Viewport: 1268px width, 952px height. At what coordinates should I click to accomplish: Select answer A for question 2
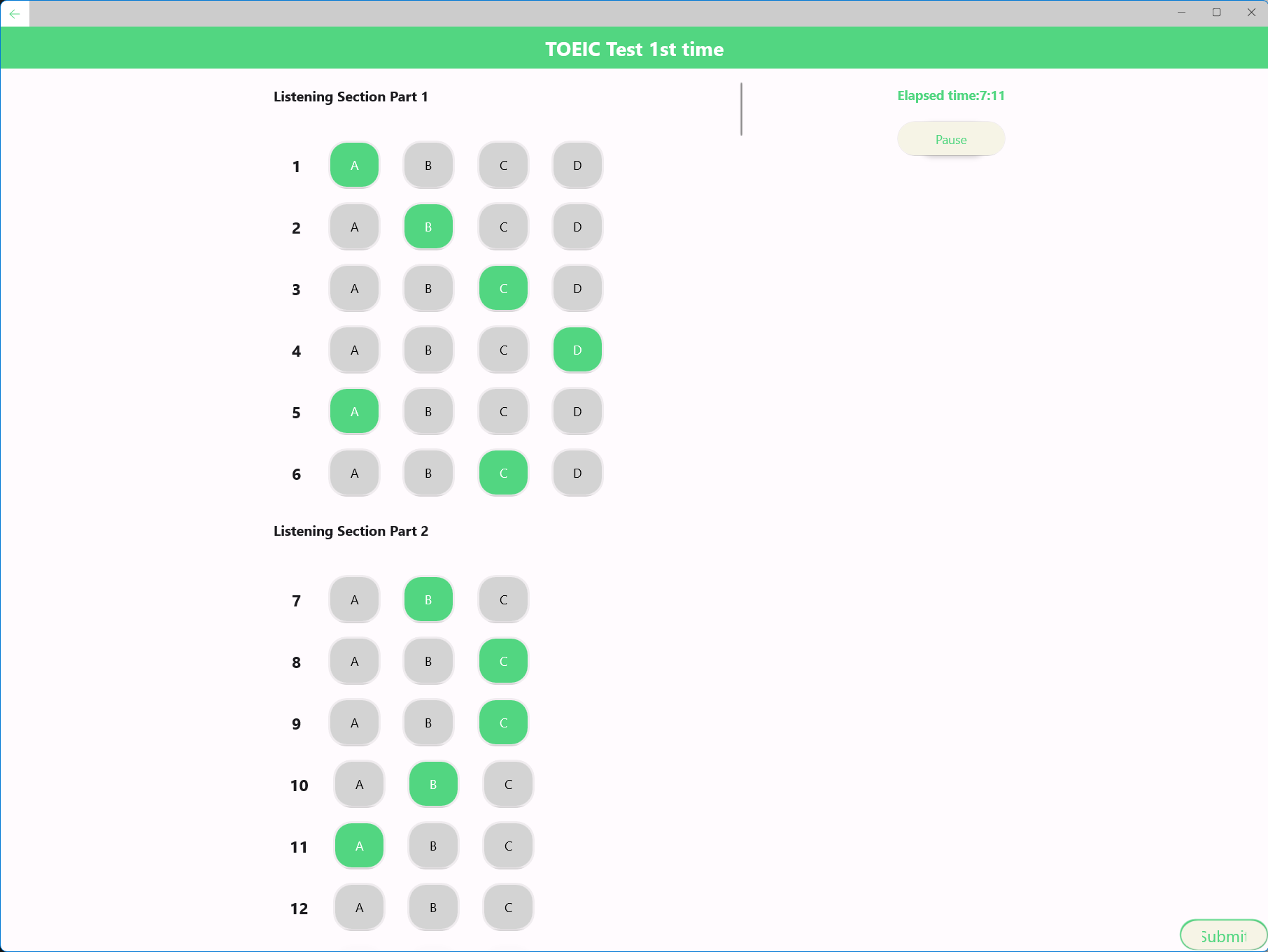click(x=355, y=227)
